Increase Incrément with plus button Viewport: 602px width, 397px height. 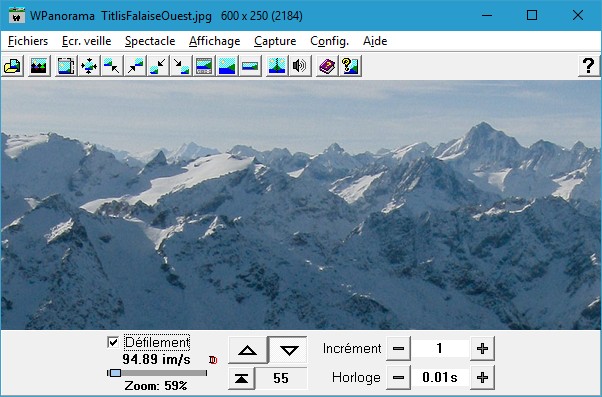click(x=482, y=349)
